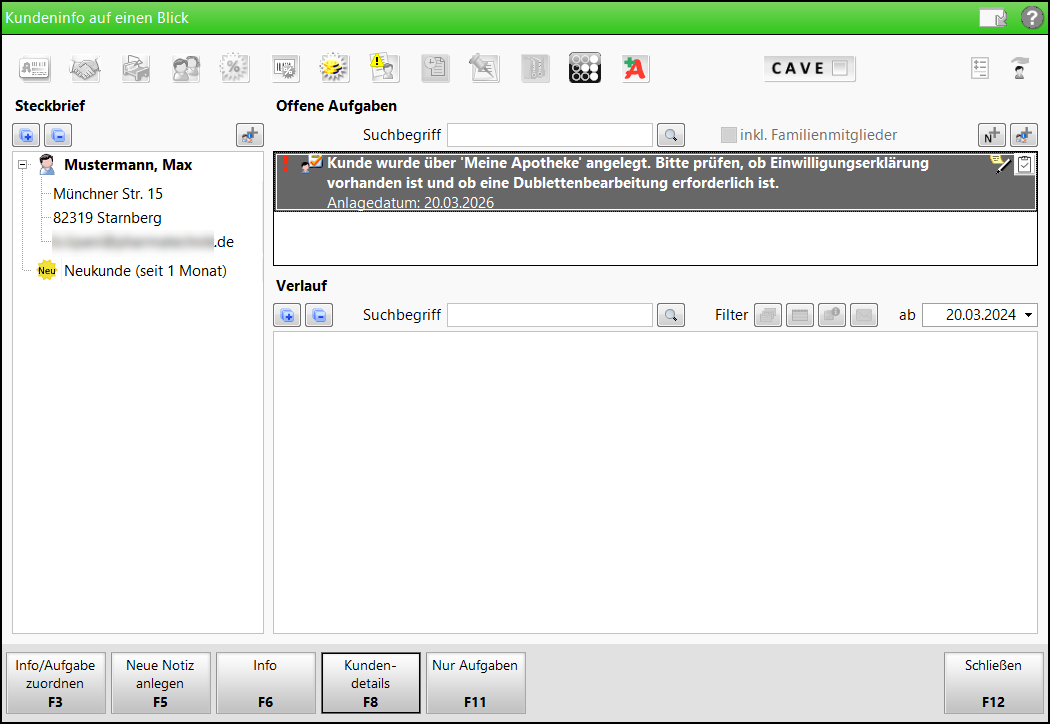Click Neue Notiz anlegen F5 button
Viewport: 1050px width, 724px height.
[160, 683]
